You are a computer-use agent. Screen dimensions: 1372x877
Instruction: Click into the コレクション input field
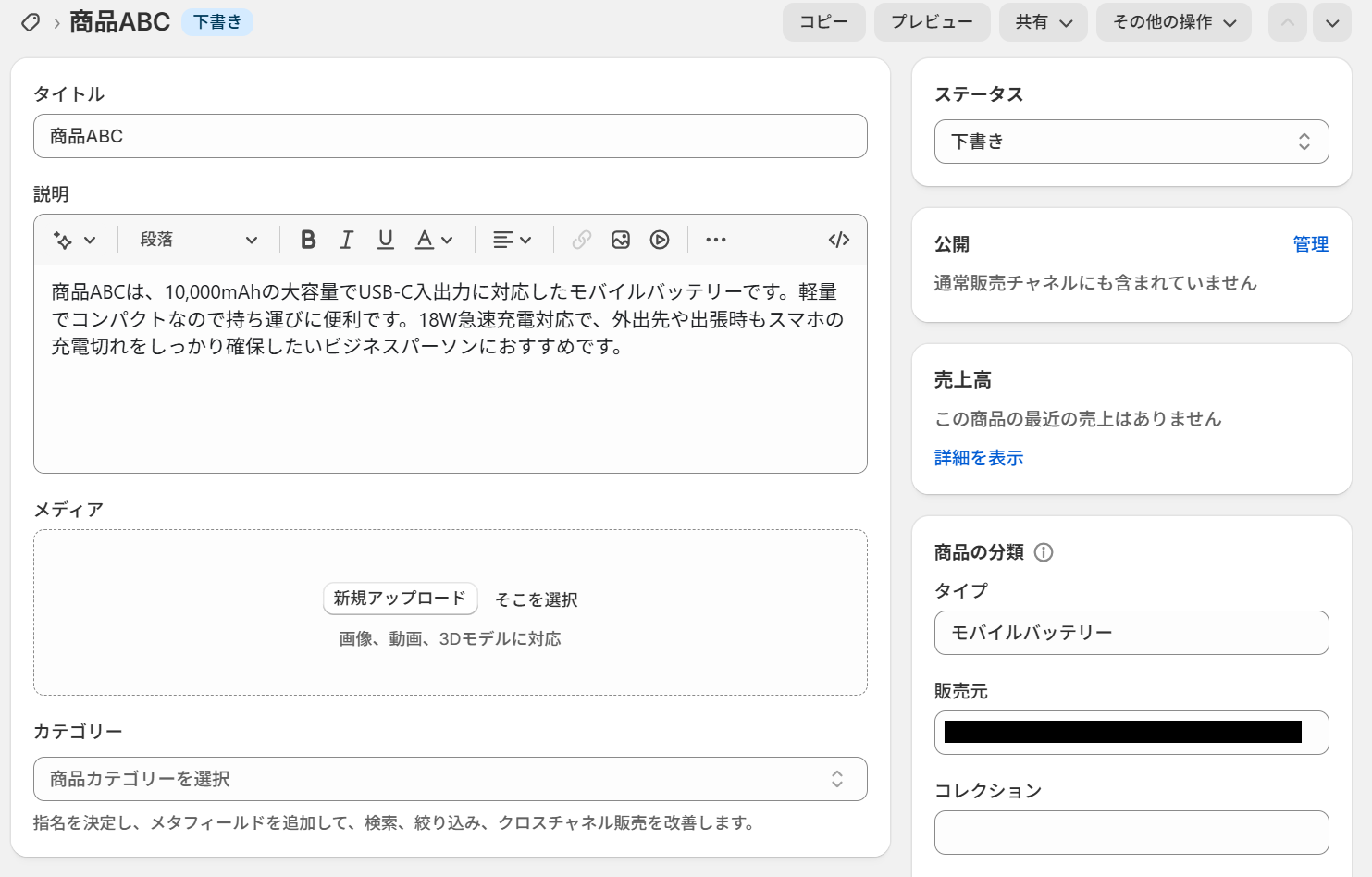click(1131, 833)
